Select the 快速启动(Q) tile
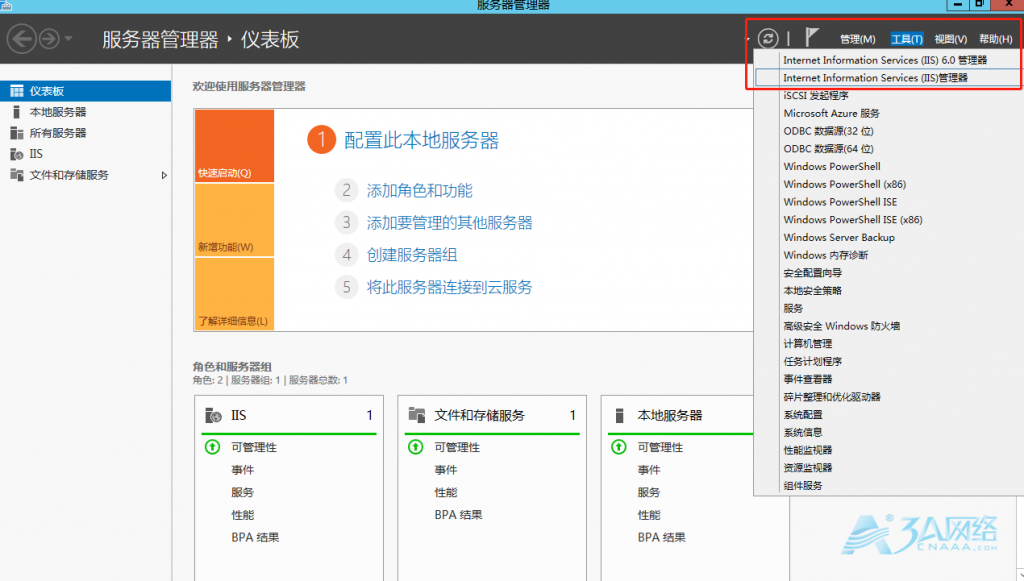This screenshot has width=1024, height=581. [234, 146]
